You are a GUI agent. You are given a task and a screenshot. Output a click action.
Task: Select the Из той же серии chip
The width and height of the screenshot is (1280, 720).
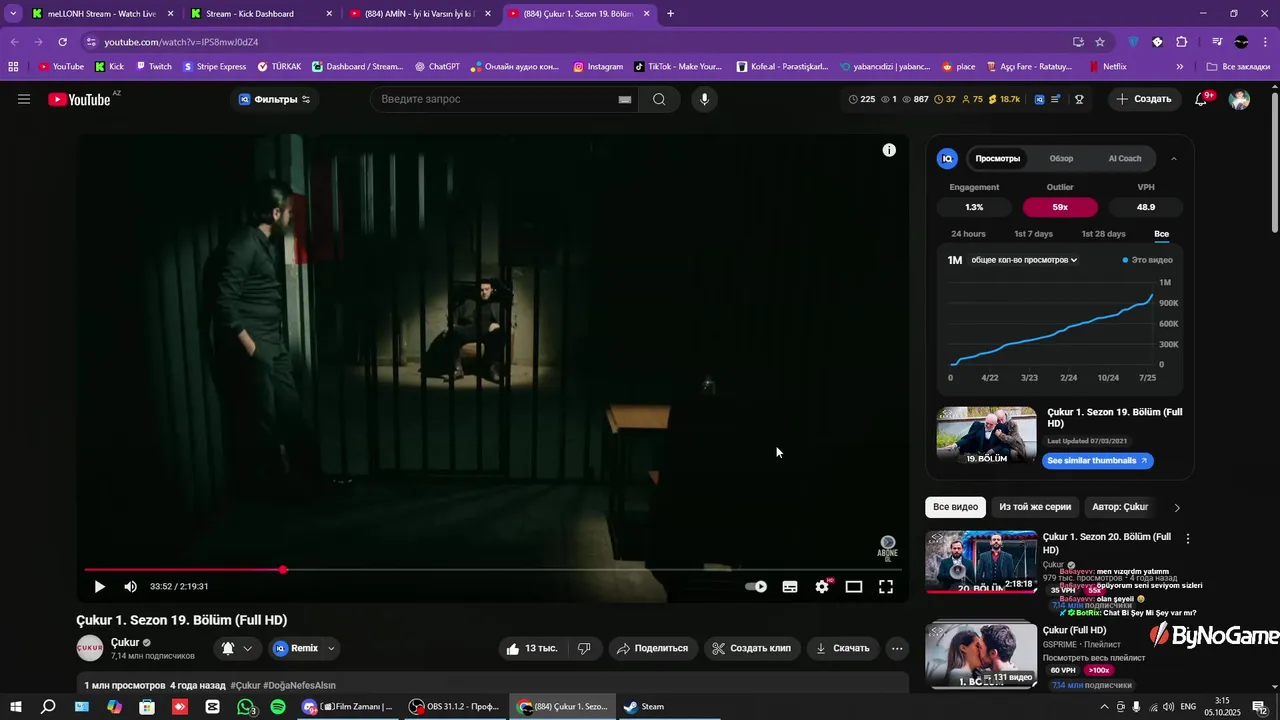click(1035, 507)
